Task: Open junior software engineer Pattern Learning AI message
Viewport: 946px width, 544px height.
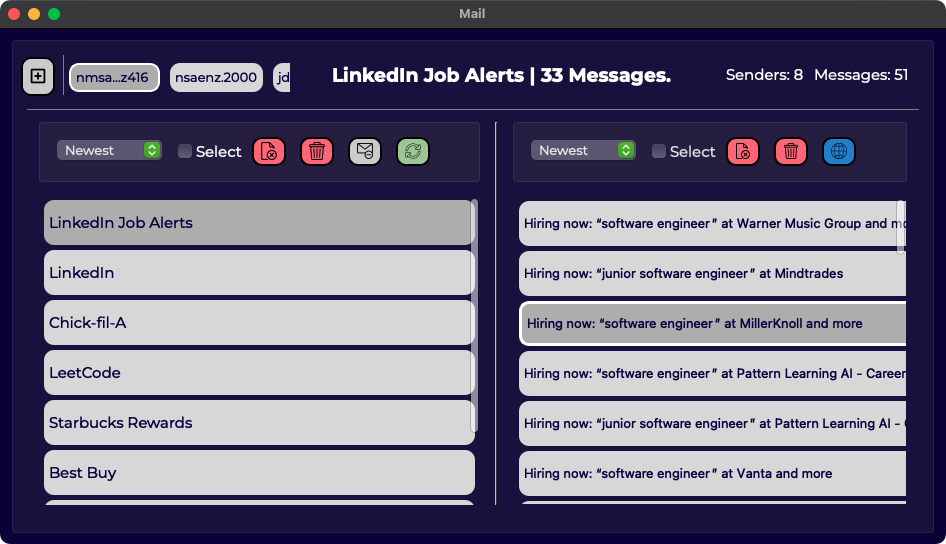Action: (x=712, y=423)
